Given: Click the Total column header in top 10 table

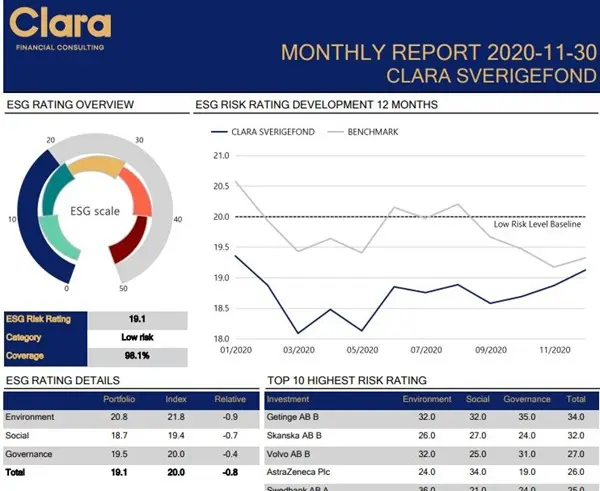Looking at the screenshot, I should 576,399.
